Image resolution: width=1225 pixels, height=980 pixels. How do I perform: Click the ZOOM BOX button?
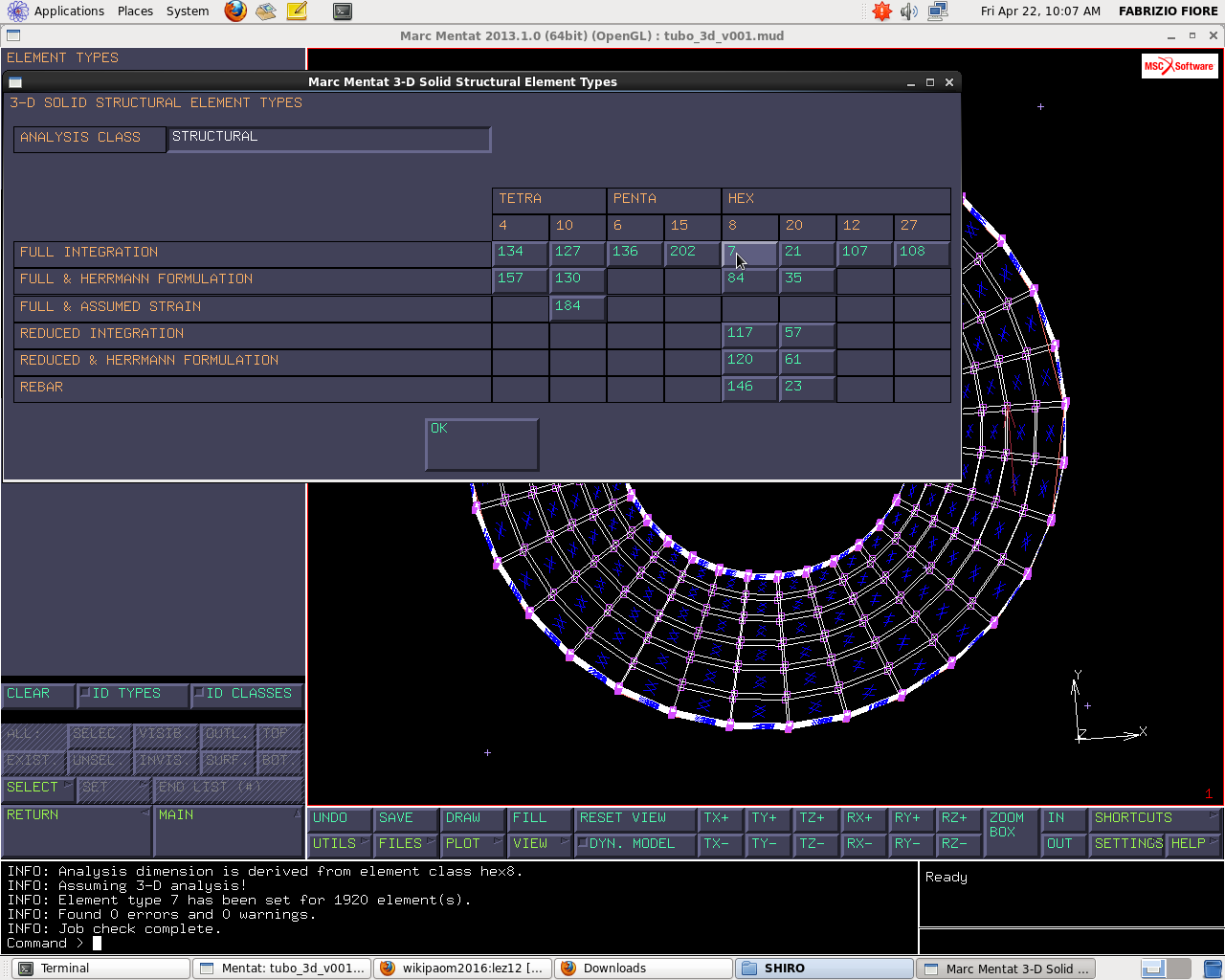click(1012, 831)
